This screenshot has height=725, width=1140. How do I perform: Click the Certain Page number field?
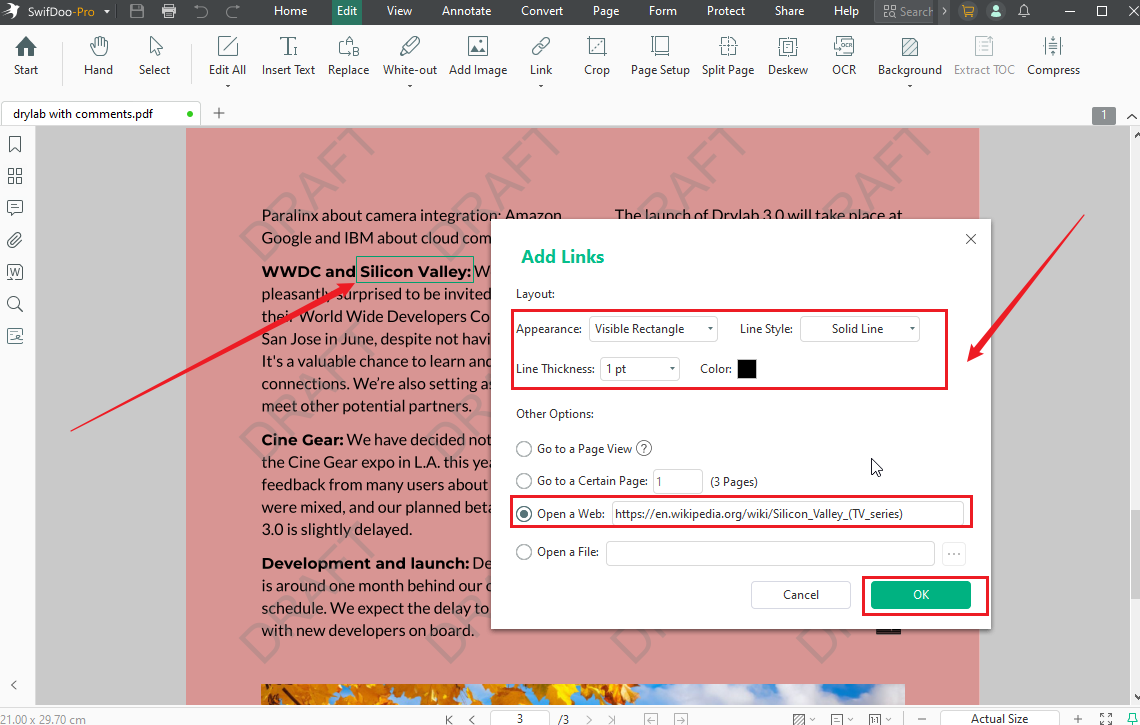point(678,481)
